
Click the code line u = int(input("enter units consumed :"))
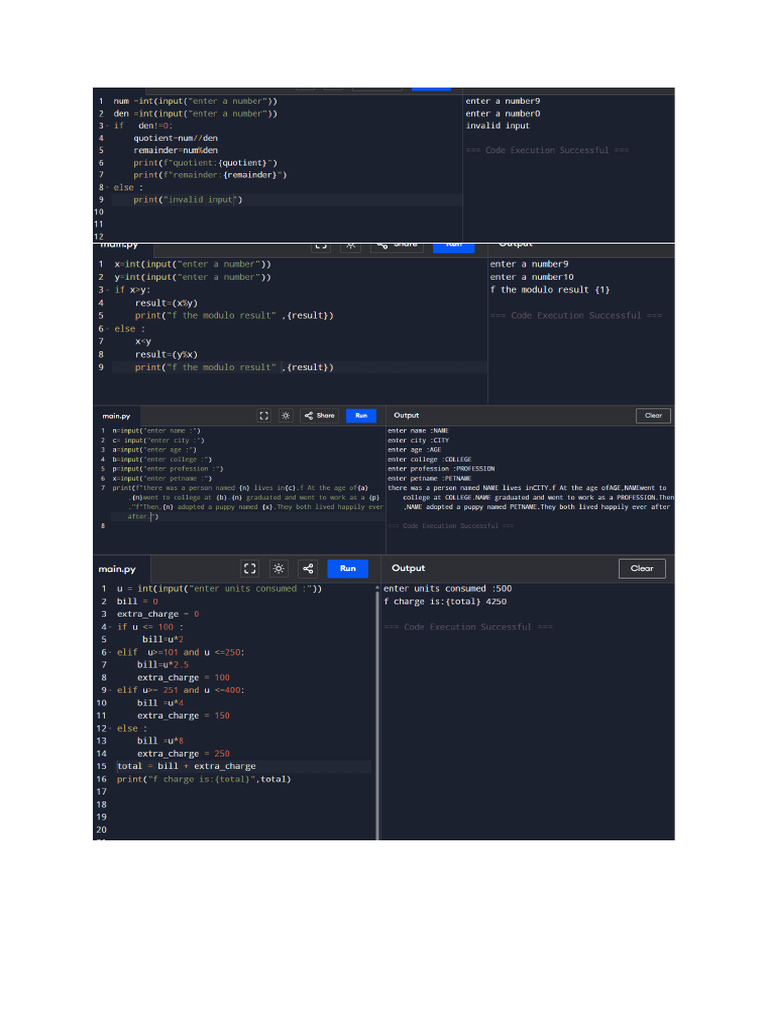click(219, 588)
